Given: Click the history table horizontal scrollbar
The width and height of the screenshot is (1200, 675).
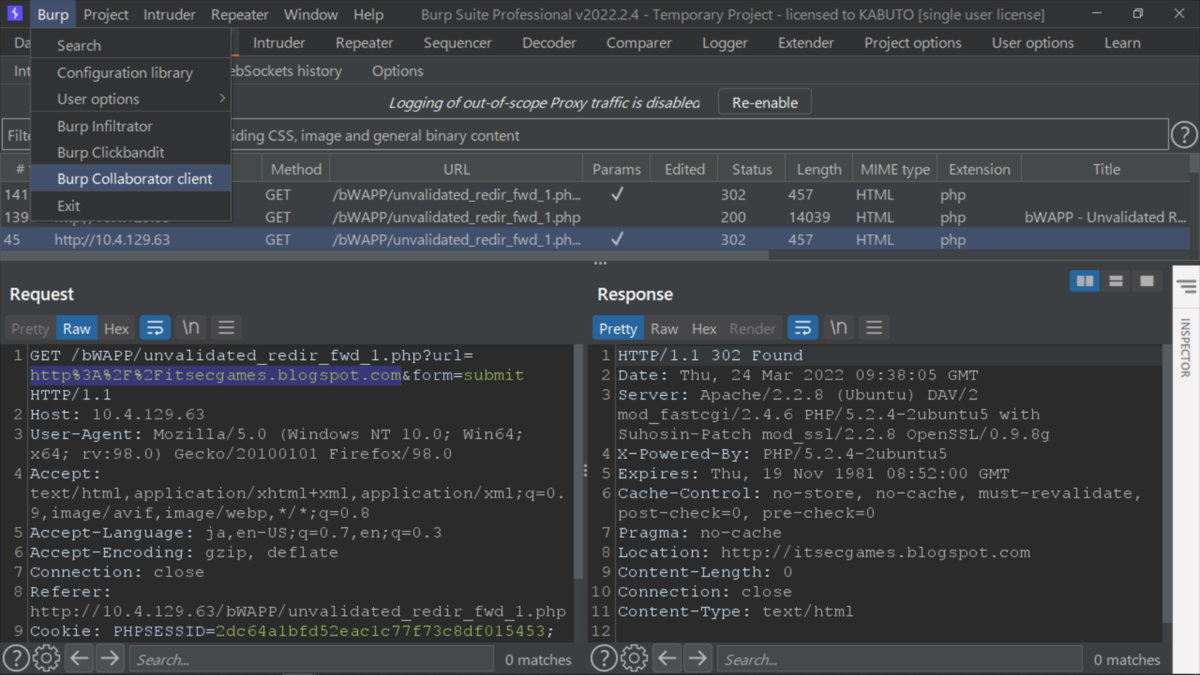Looking at the screenshot, I should 384,255.
